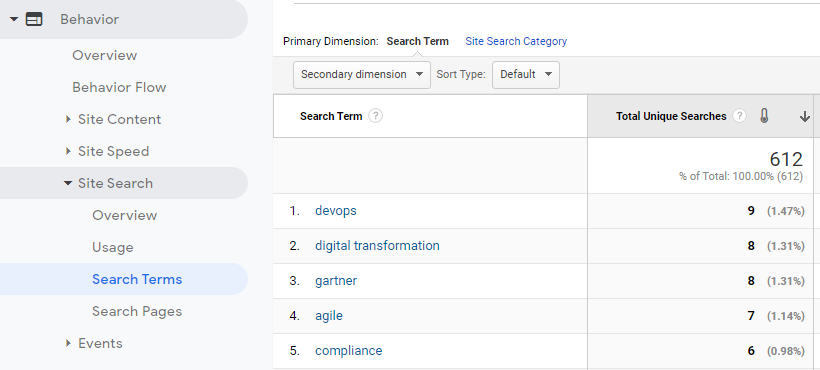Collapse the Behavior section arrow
This screenshot has width=820, height=370.
pyautogui.click(x=14, y=19)
